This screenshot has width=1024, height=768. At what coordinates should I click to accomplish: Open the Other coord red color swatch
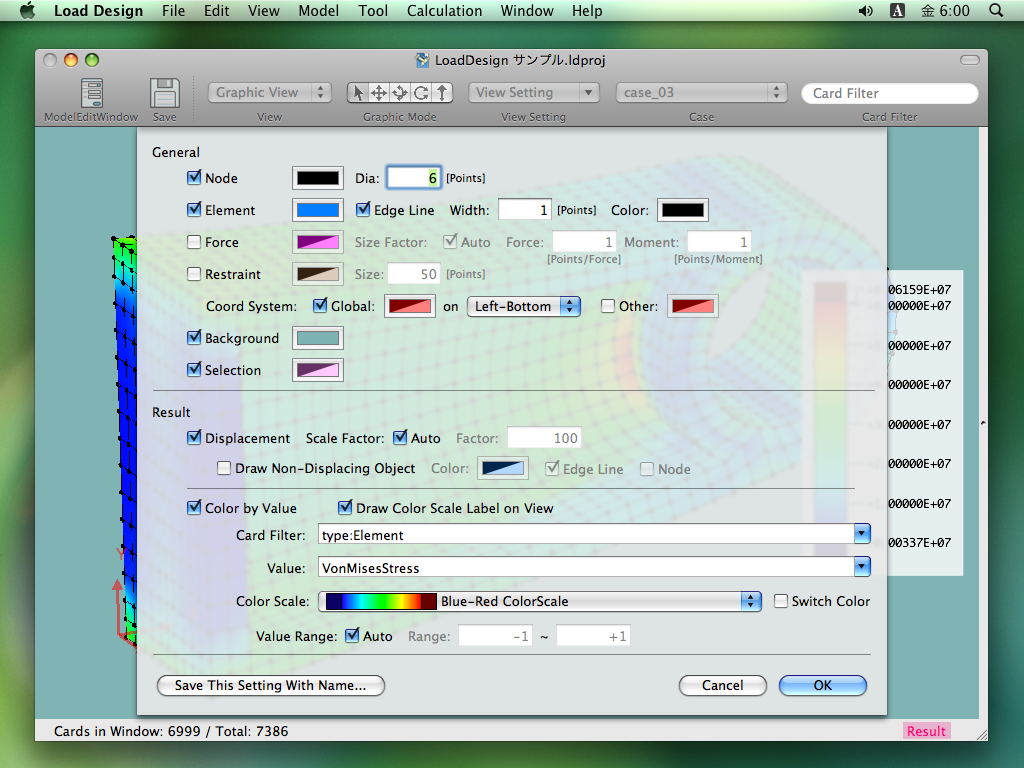click(693, 306)
